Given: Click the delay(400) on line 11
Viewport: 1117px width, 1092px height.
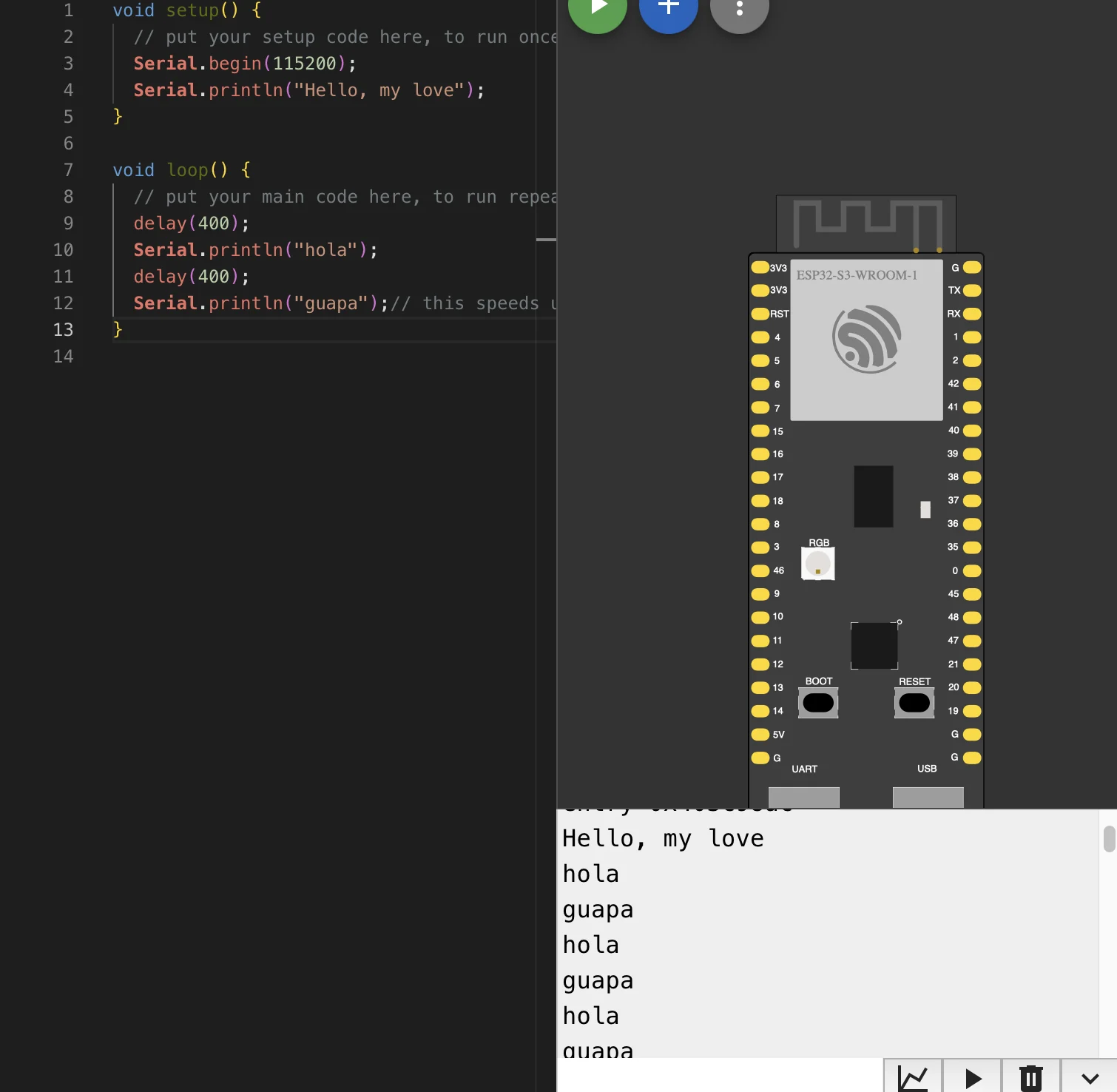Looking at the screenshot, I should click(192, 277).
